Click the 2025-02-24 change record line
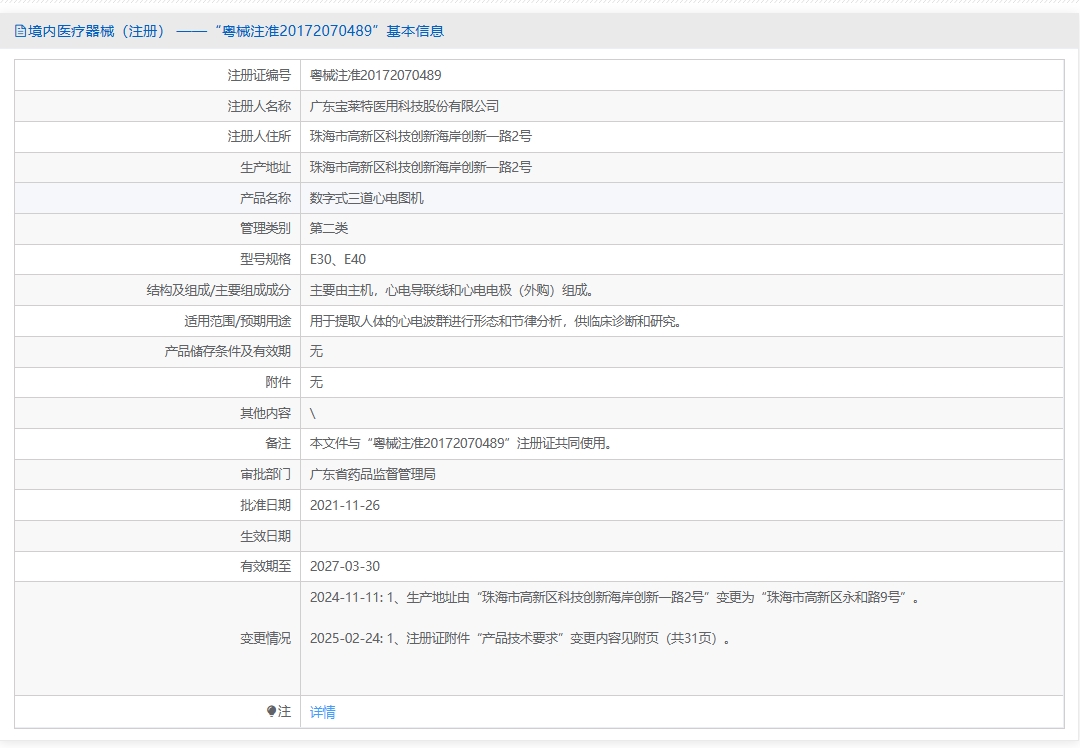1080x748 pixels. click(520, 638)
